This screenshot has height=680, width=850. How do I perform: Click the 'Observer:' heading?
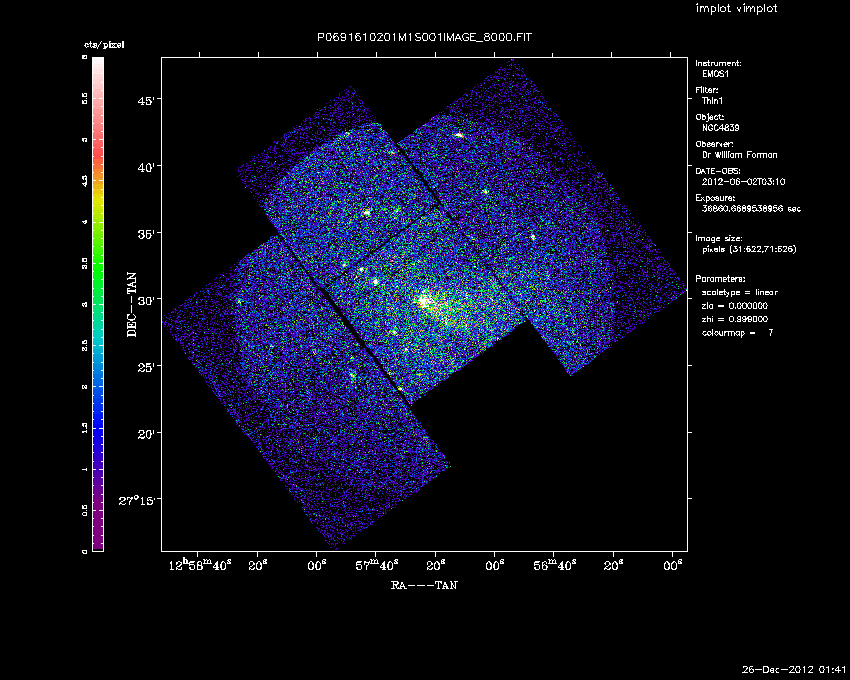pos(714,144)
